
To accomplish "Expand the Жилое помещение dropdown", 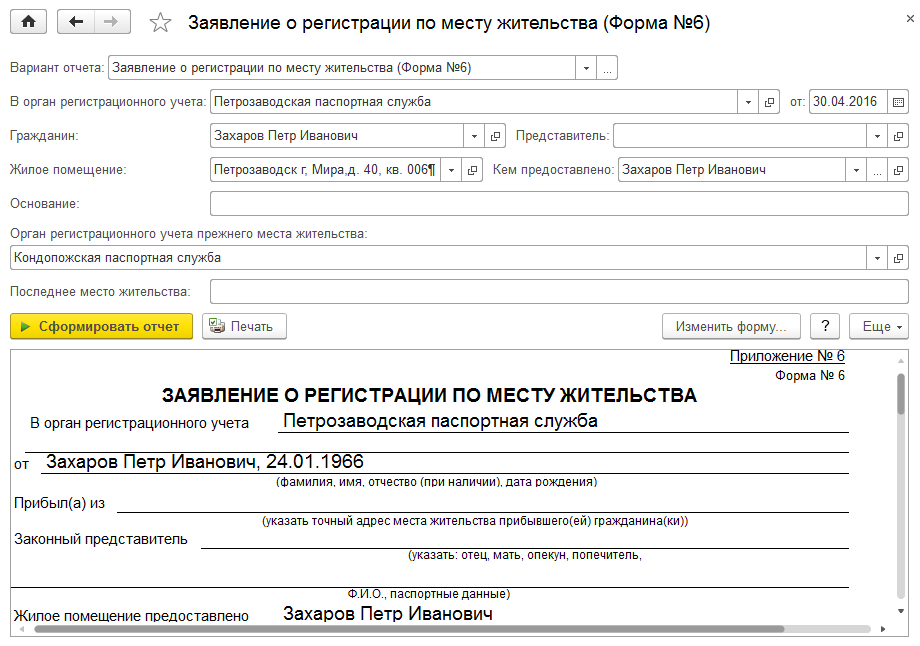I will coord(451,170).
